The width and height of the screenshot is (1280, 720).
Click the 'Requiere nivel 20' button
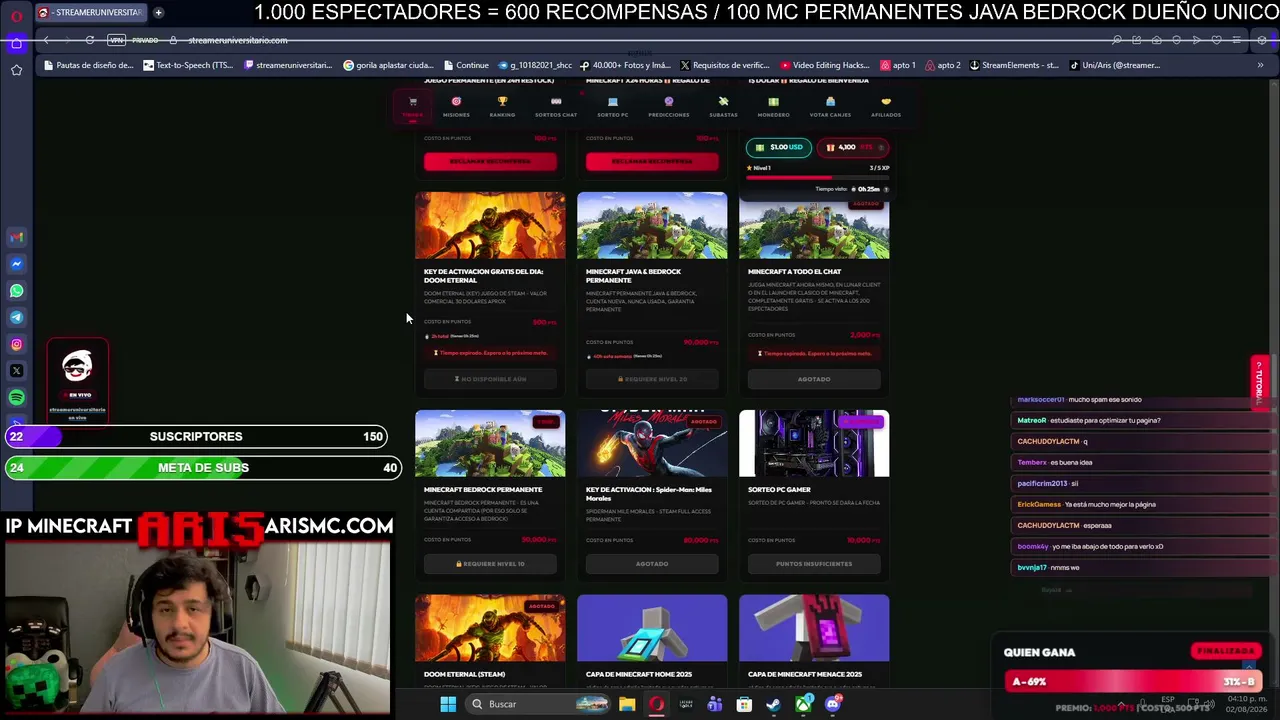(652, 379)
